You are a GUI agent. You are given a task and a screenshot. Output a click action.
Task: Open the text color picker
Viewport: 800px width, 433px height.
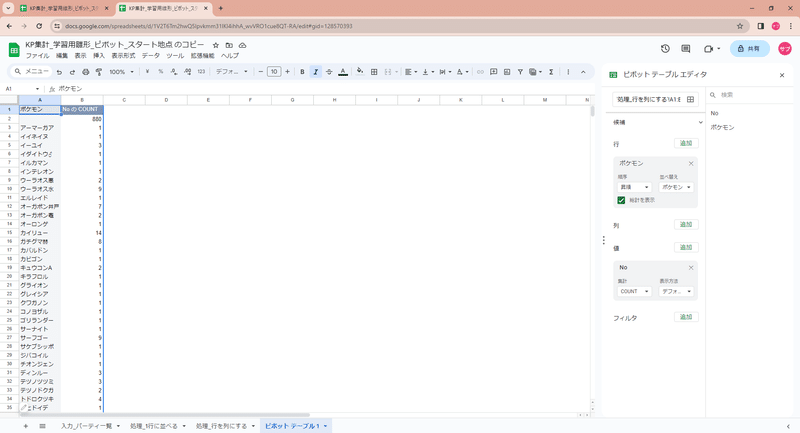pos(343,72)
